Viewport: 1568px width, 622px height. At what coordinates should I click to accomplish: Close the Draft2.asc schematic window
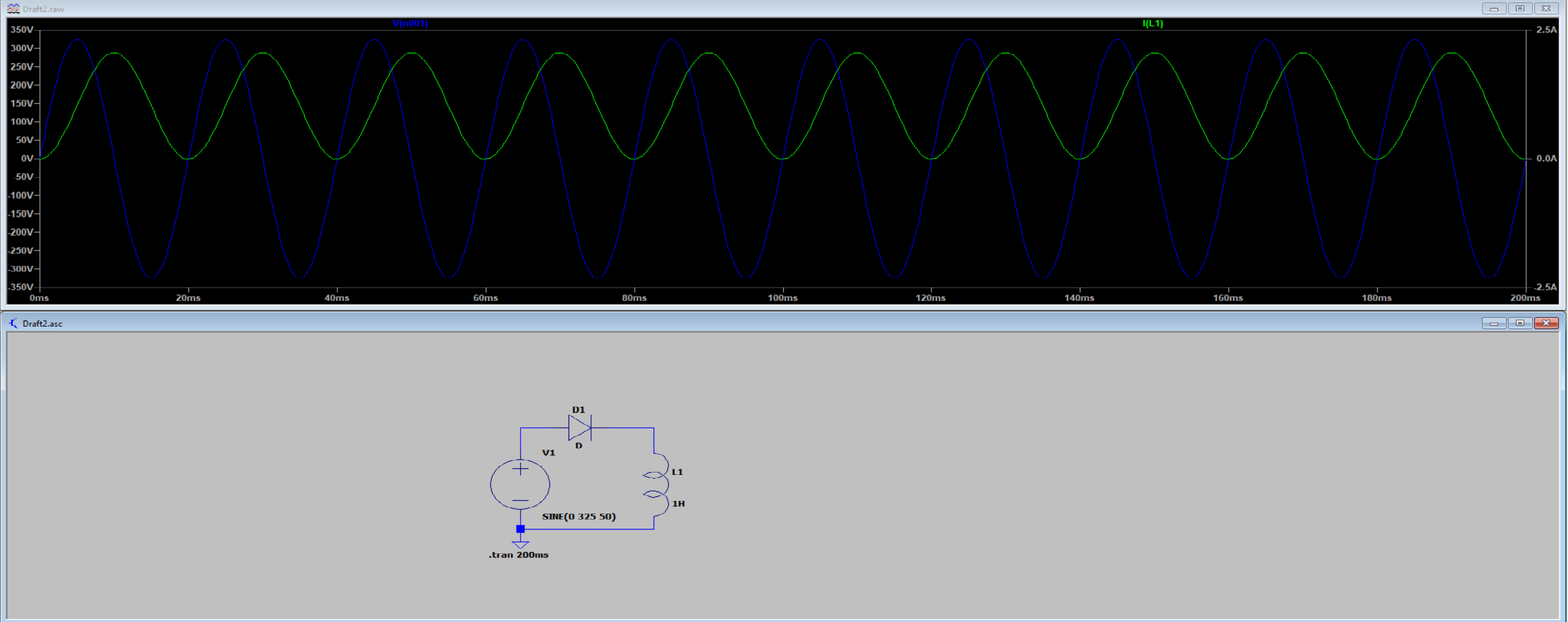click(1546, 323)
